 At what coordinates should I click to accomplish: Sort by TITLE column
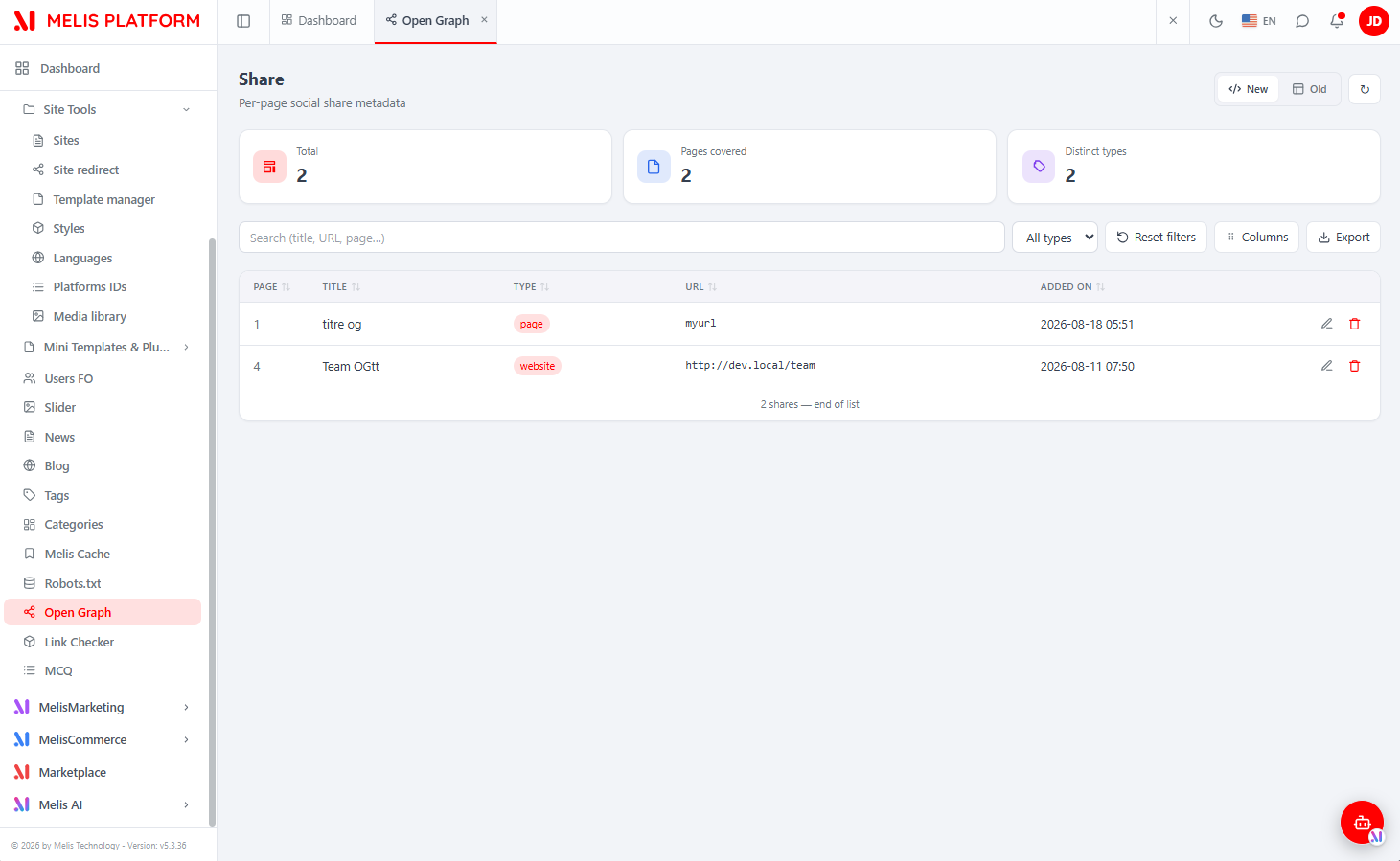pyautogui.click(x=341, y=287)
